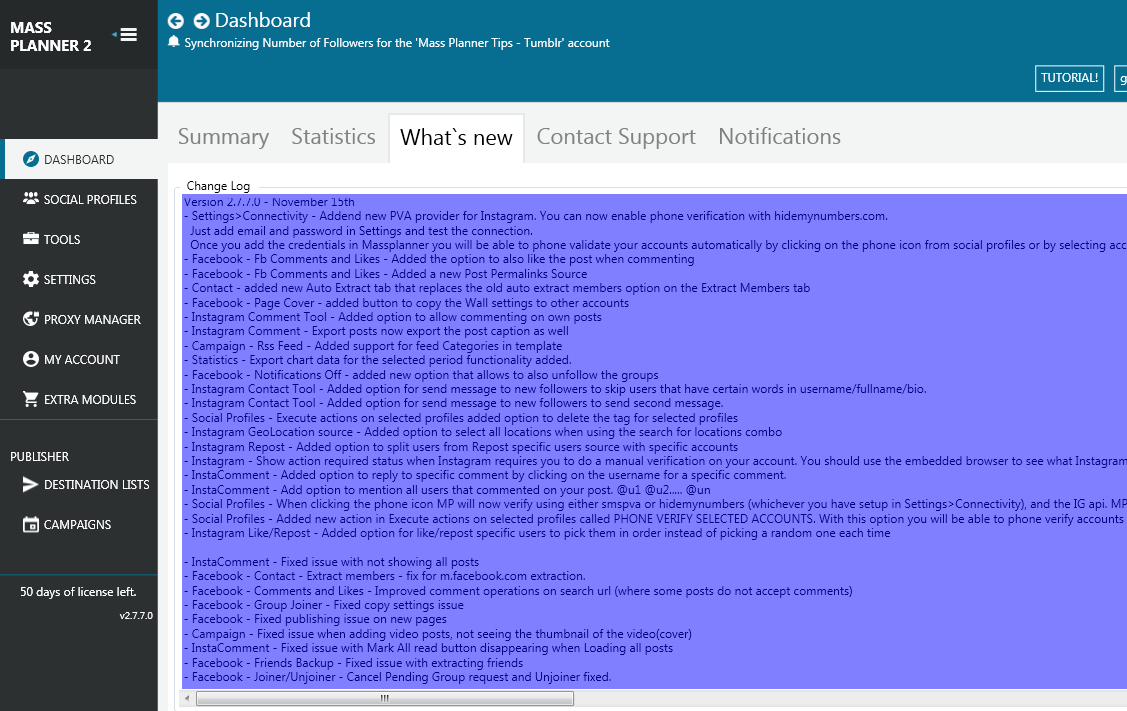Go to the Notifications tab
The image size is (1127, 711).
point(779,137)
